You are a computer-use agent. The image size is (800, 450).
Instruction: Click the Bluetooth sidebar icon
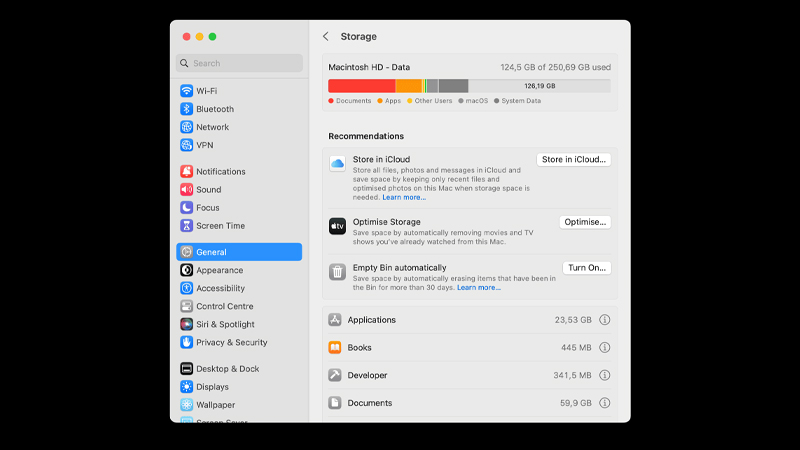[x=187, y=109]
